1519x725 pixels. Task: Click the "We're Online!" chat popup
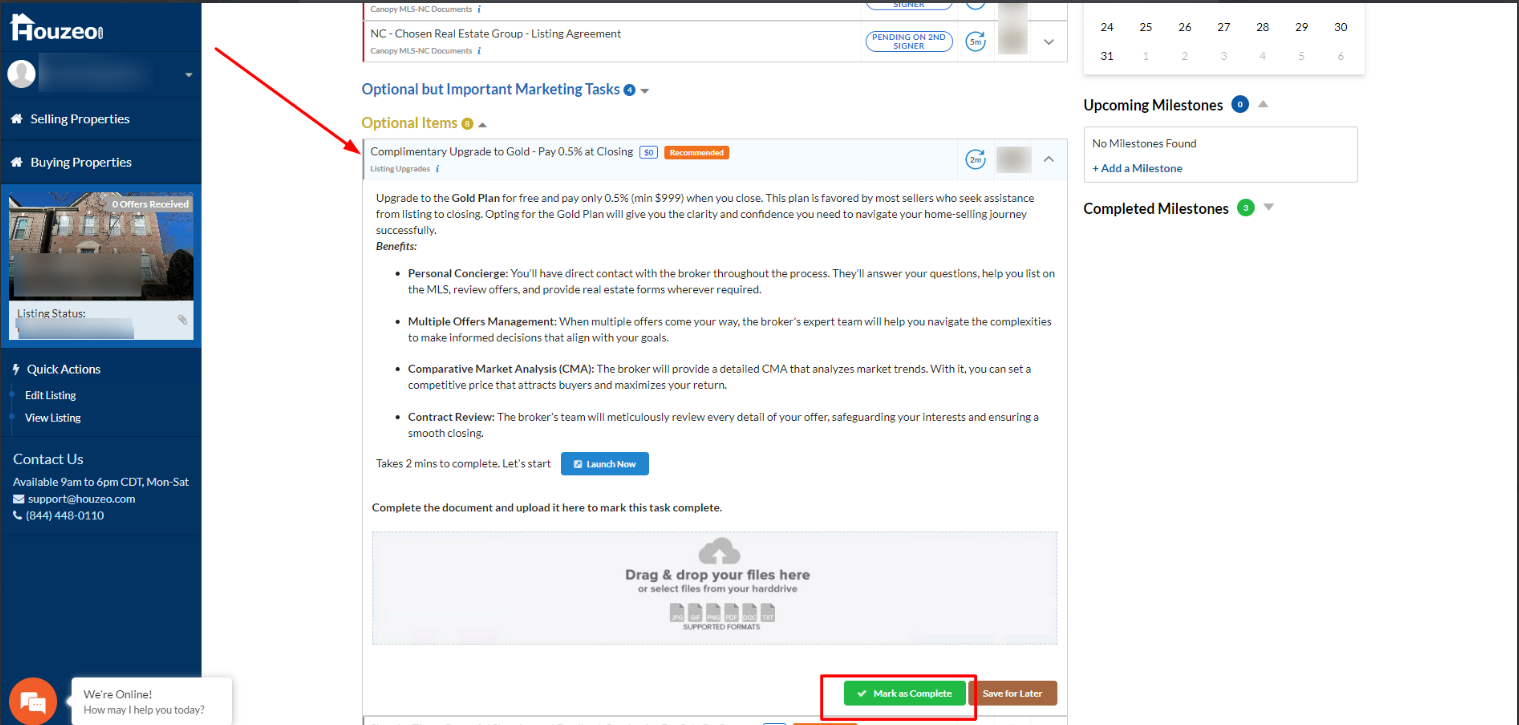152,702
